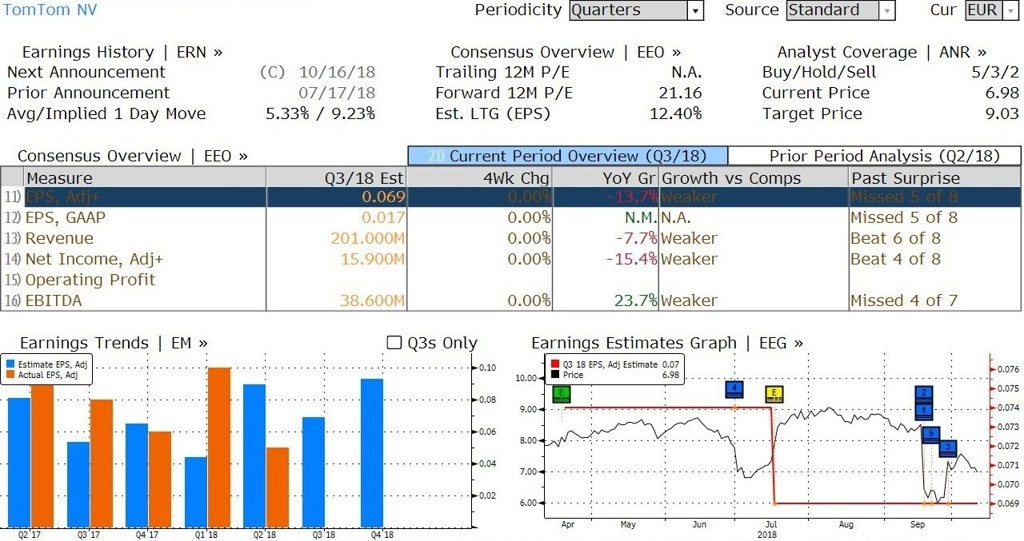The image size is (1024, 541).
Task: Switch to Prior Period Analysis (Q2/18) tab
Action: point(874,156)
